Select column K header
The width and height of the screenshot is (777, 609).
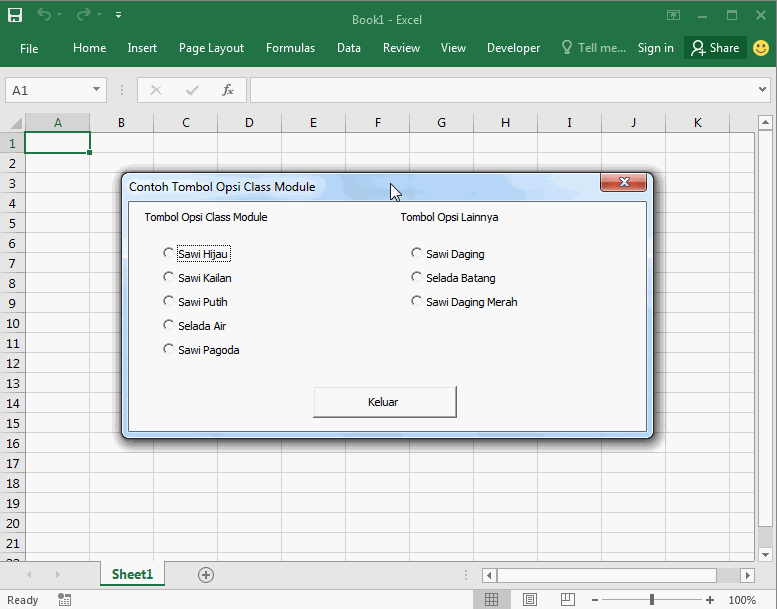pyautogui.click(x=697, y=122)
